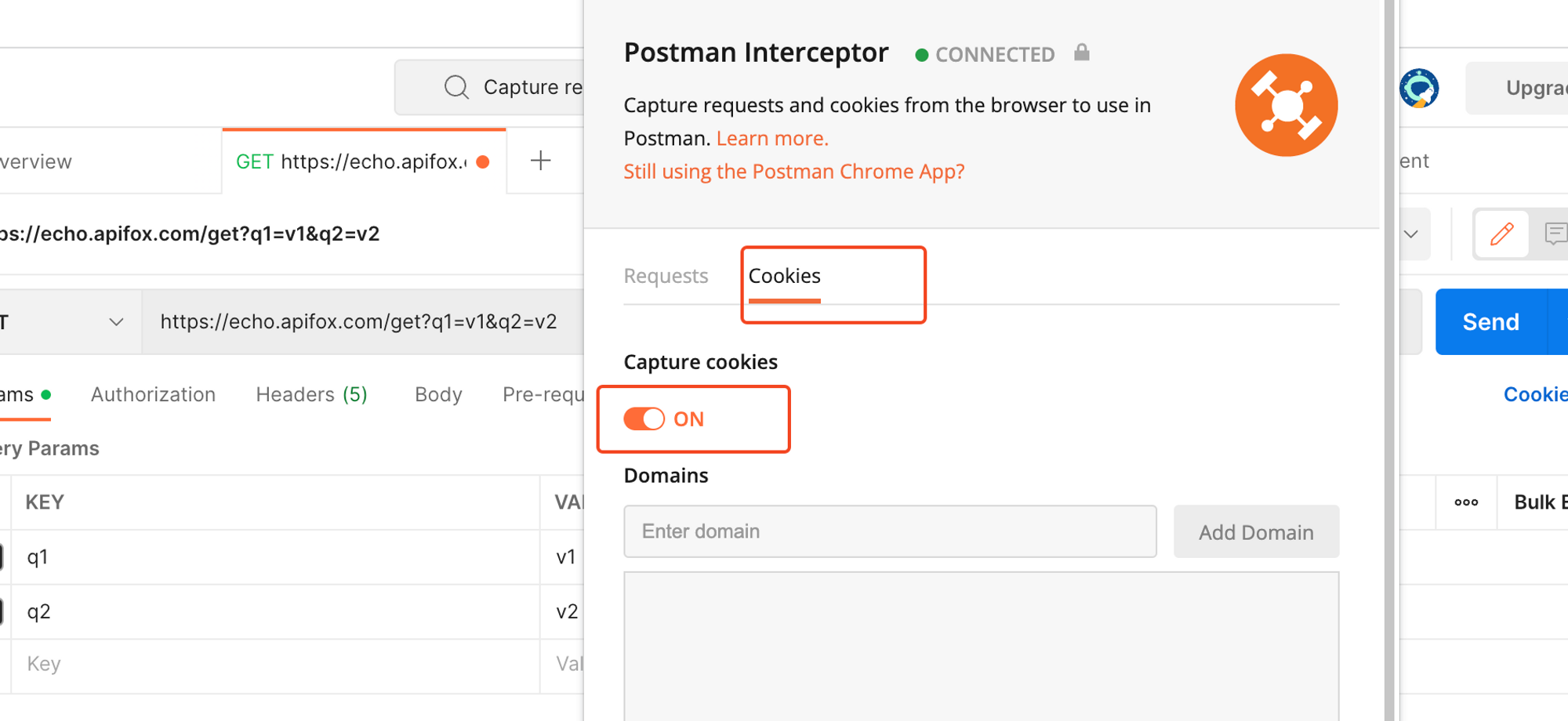
Task: Click the Postman extension avatar icon in toolbar
Action: pos(1419,89)
